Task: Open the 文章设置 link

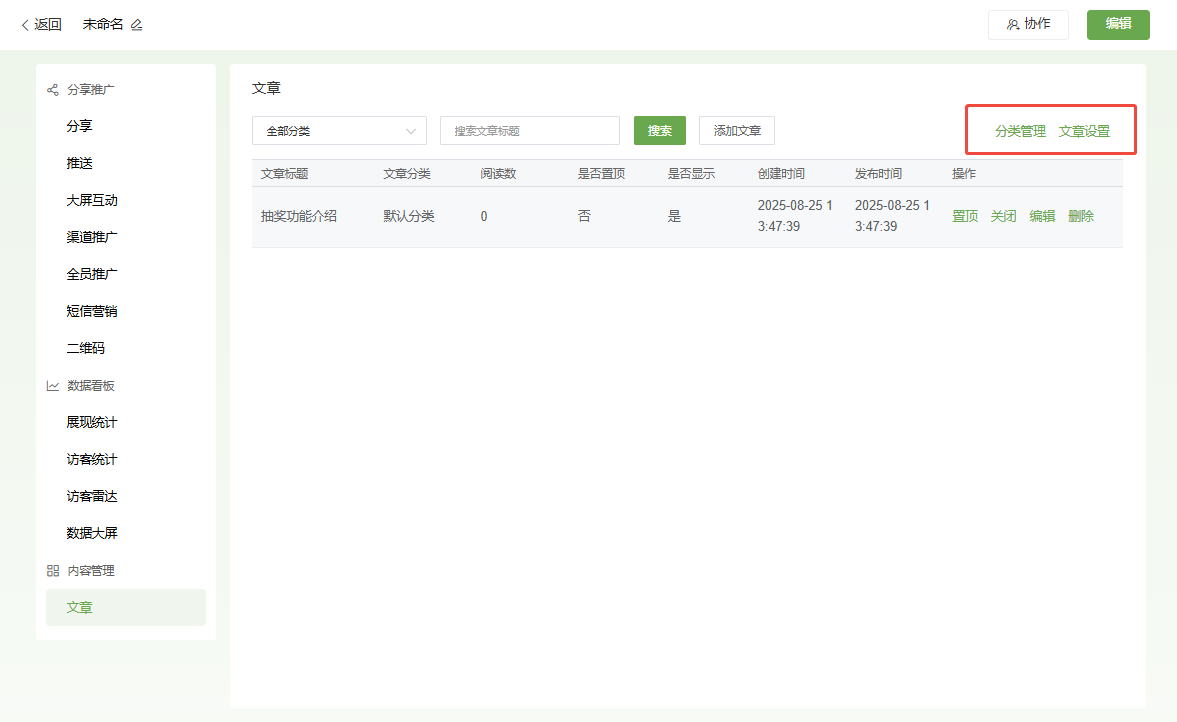Action: (x=1084, y=131)
